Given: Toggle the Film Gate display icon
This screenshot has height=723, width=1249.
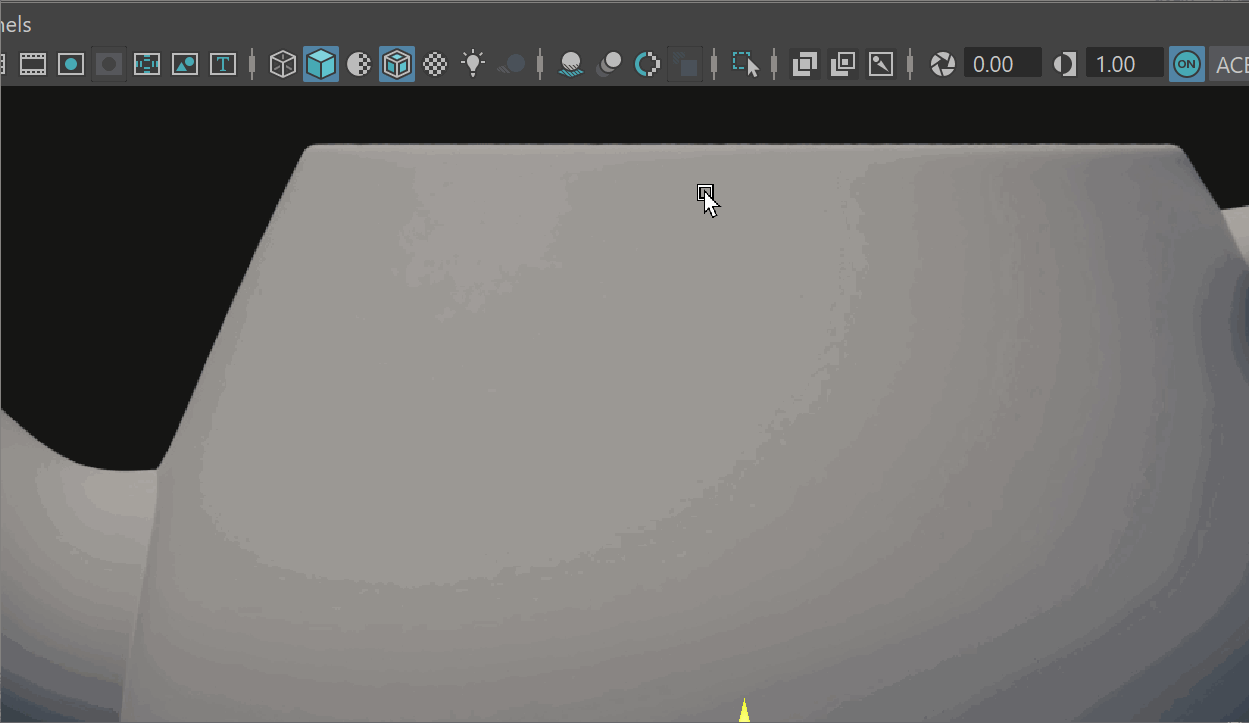Looking at the screenshot, I should (x=33, y=64).
